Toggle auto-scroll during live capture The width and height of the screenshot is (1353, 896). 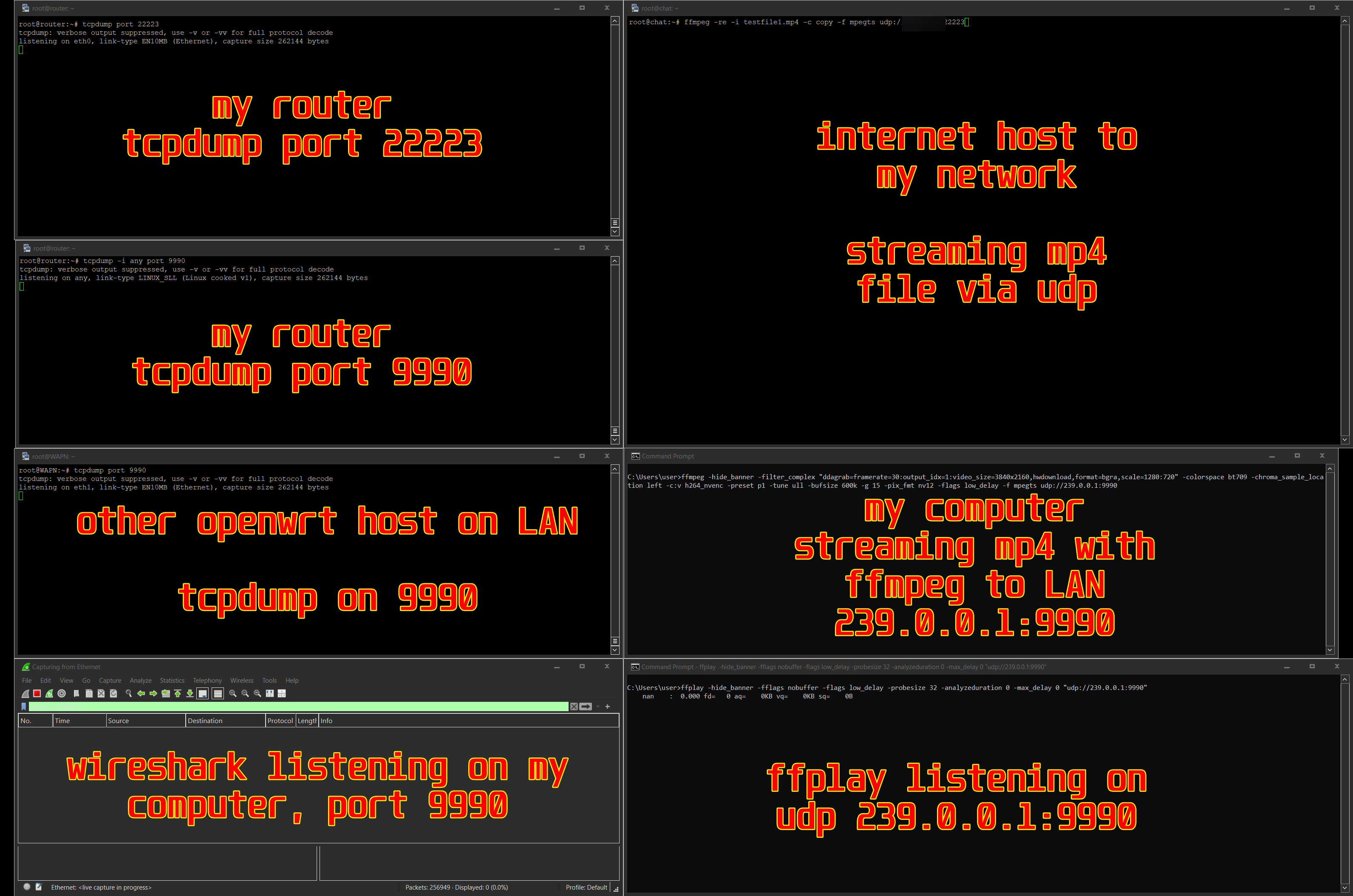[x=202, y=693]
